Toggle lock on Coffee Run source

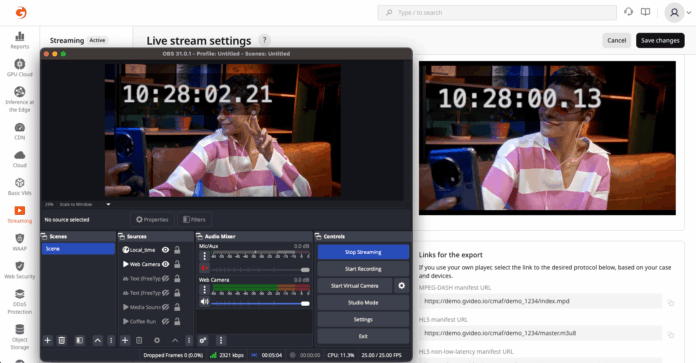click(177, 321)
